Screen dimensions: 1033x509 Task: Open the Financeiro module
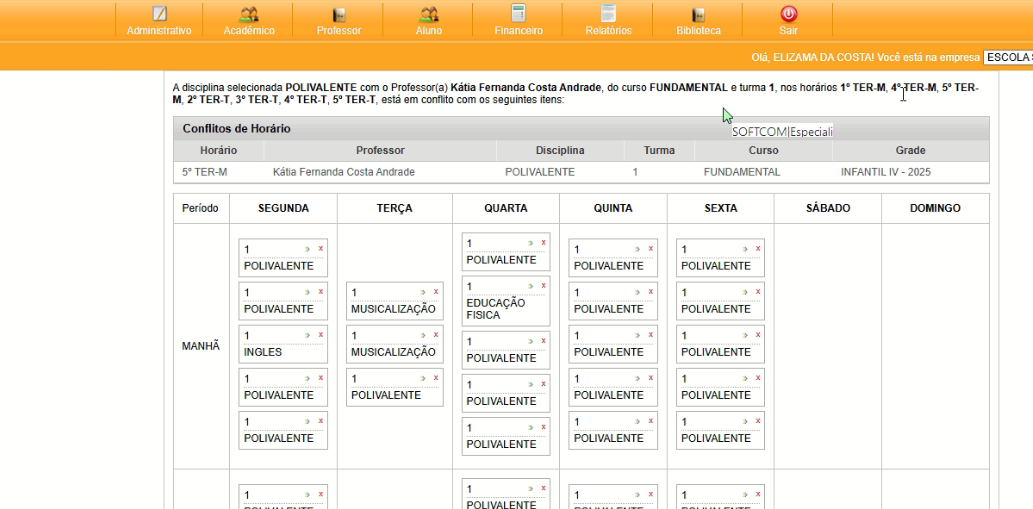(518, 21)
